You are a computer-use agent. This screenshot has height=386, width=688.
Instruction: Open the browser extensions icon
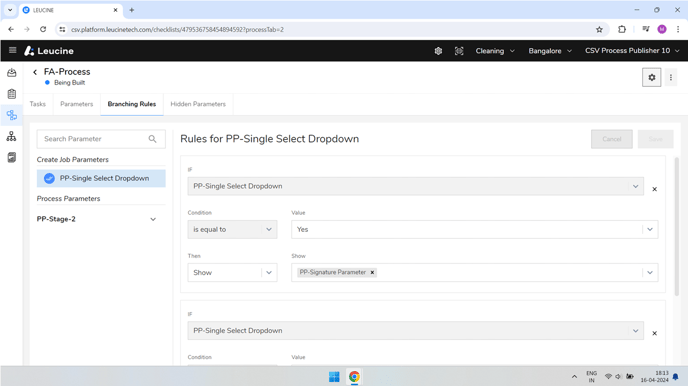622,29
